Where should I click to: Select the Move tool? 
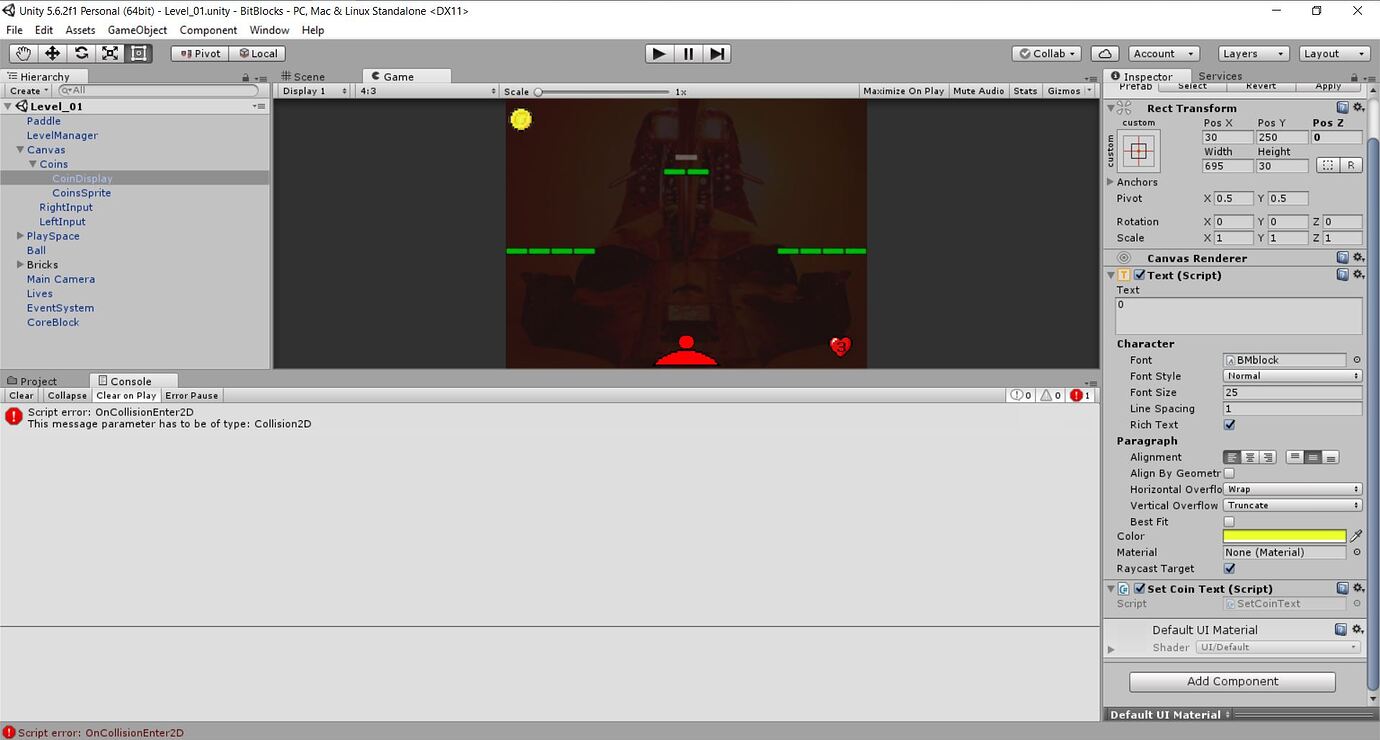click(x=52, y=53)
